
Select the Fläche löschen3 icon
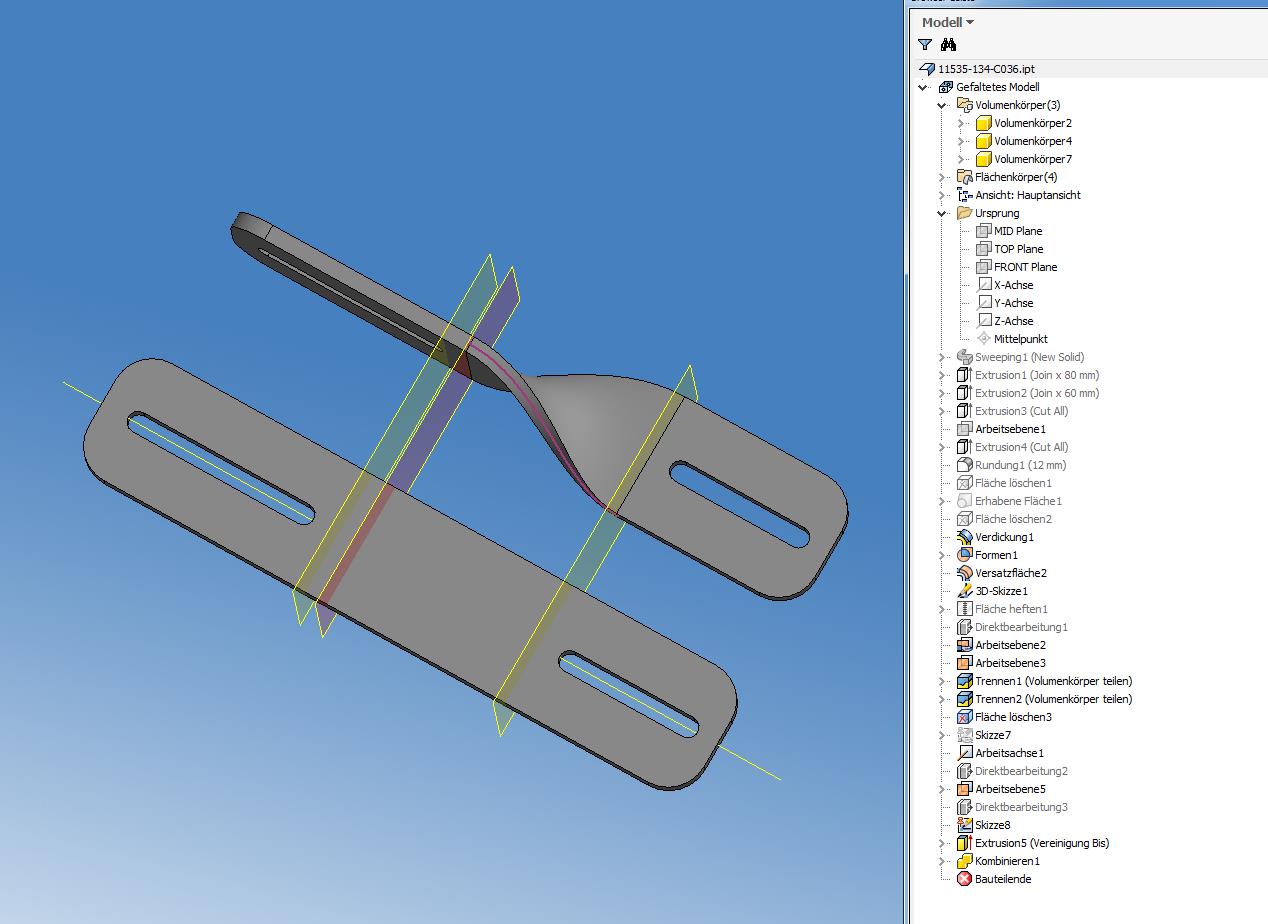click(964, 717)
